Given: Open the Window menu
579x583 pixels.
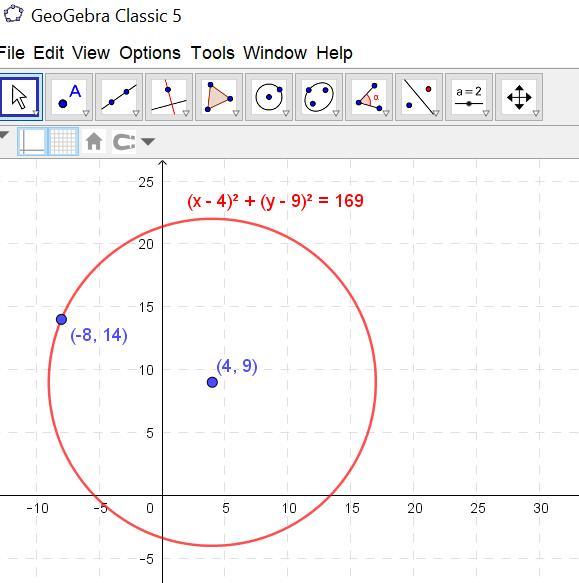Looking at the screenshot, I should pyautogui.click(x=275, y=53).
